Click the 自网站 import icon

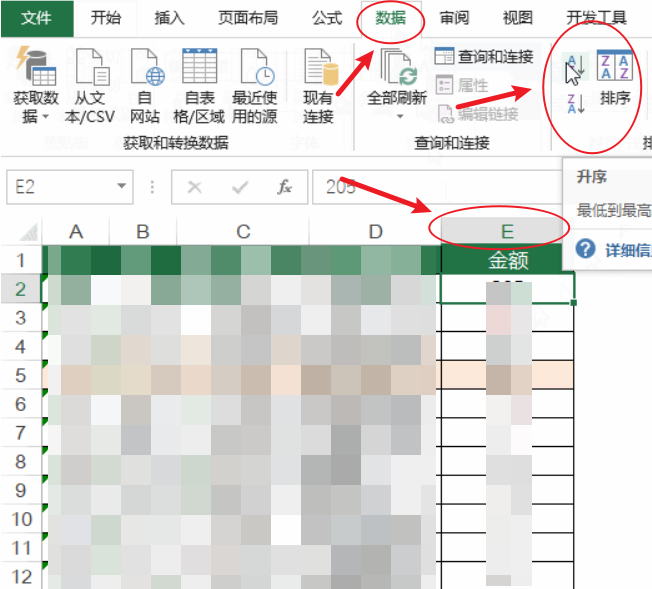tap(147, 66)
